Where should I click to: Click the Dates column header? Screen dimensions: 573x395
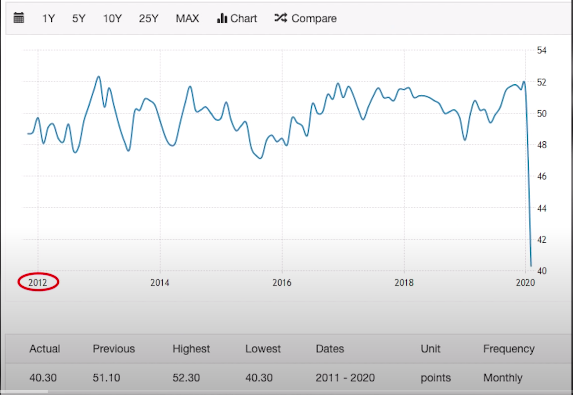click(330, 349)
